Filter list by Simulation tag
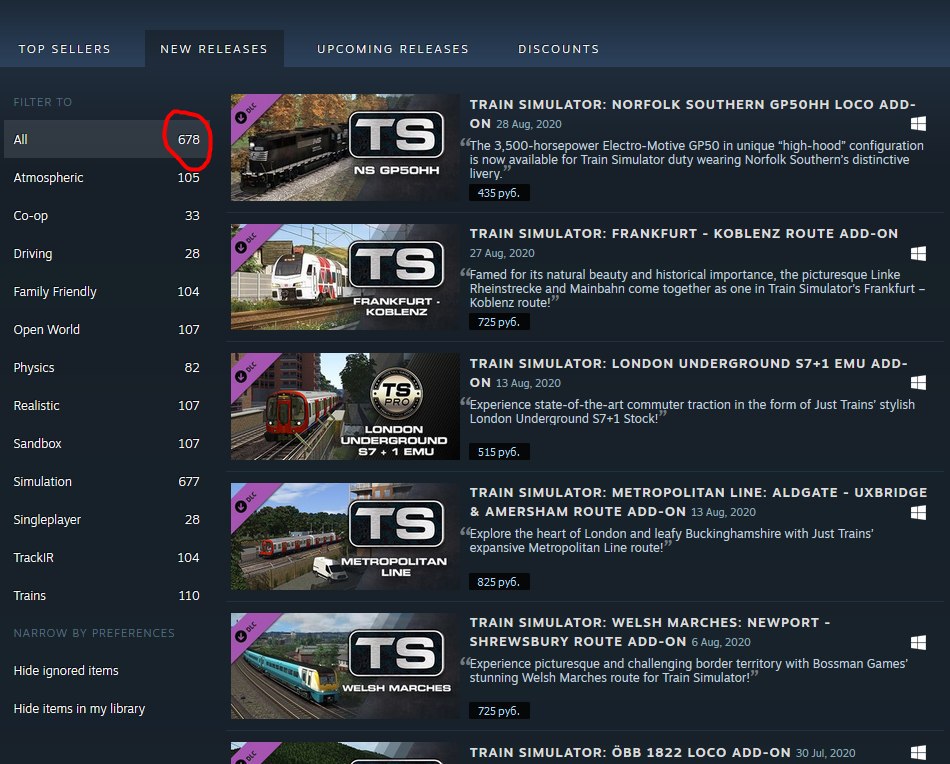Screen dimensions: 950x764 (x=107, y=482)
